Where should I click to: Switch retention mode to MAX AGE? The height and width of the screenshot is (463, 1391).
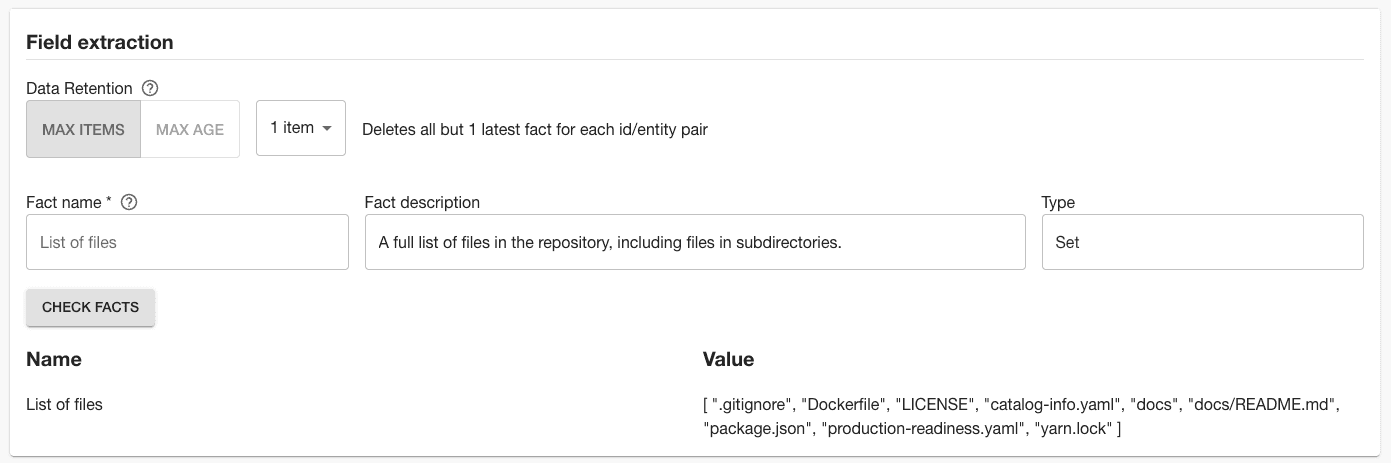190,129
